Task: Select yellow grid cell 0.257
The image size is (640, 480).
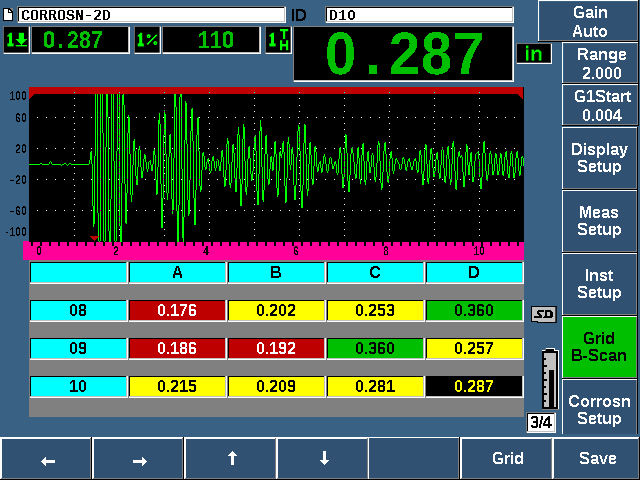Action: click(x=474, y=348)
